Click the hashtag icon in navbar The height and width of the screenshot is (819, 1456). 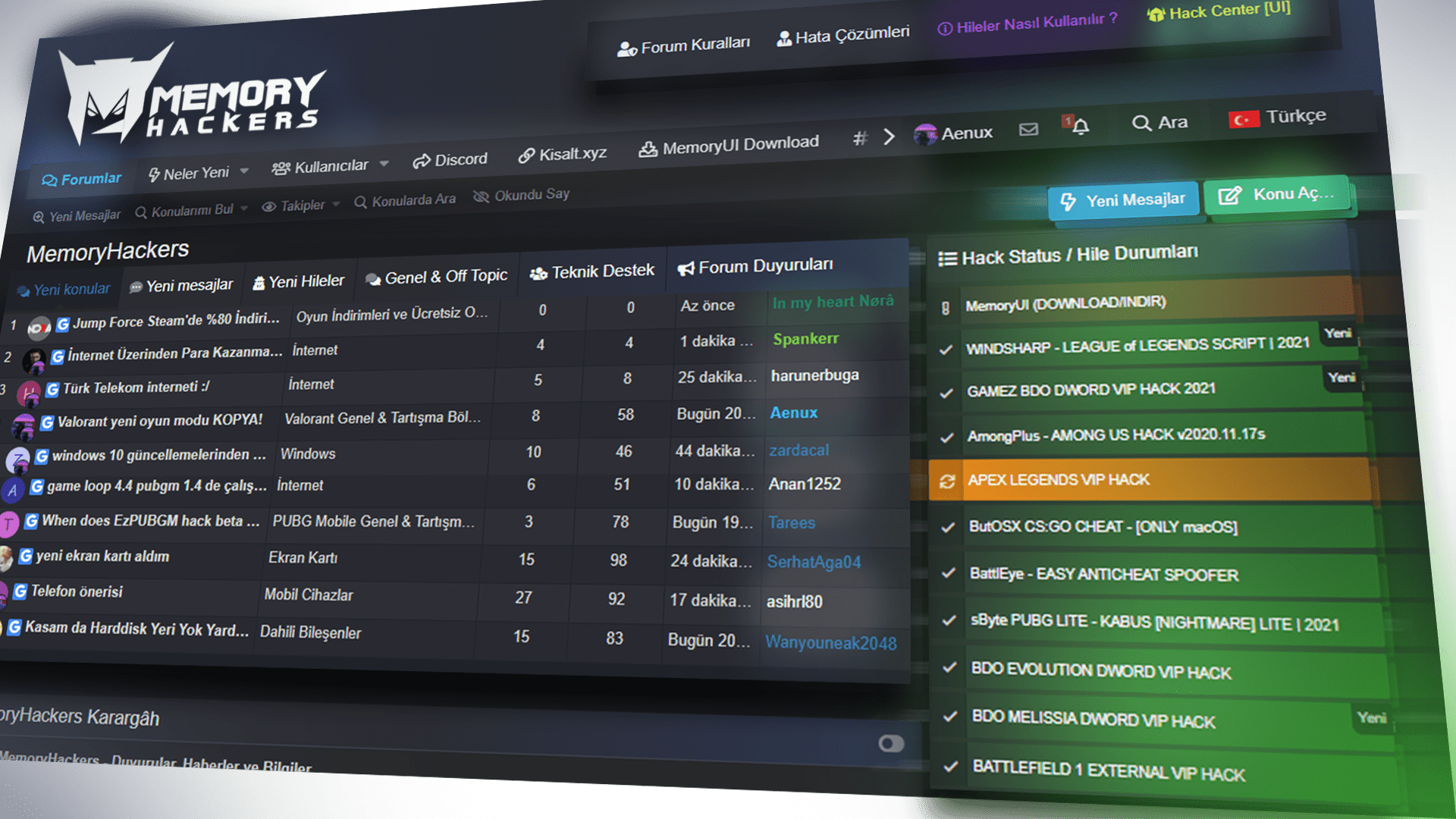coord(859,138)
